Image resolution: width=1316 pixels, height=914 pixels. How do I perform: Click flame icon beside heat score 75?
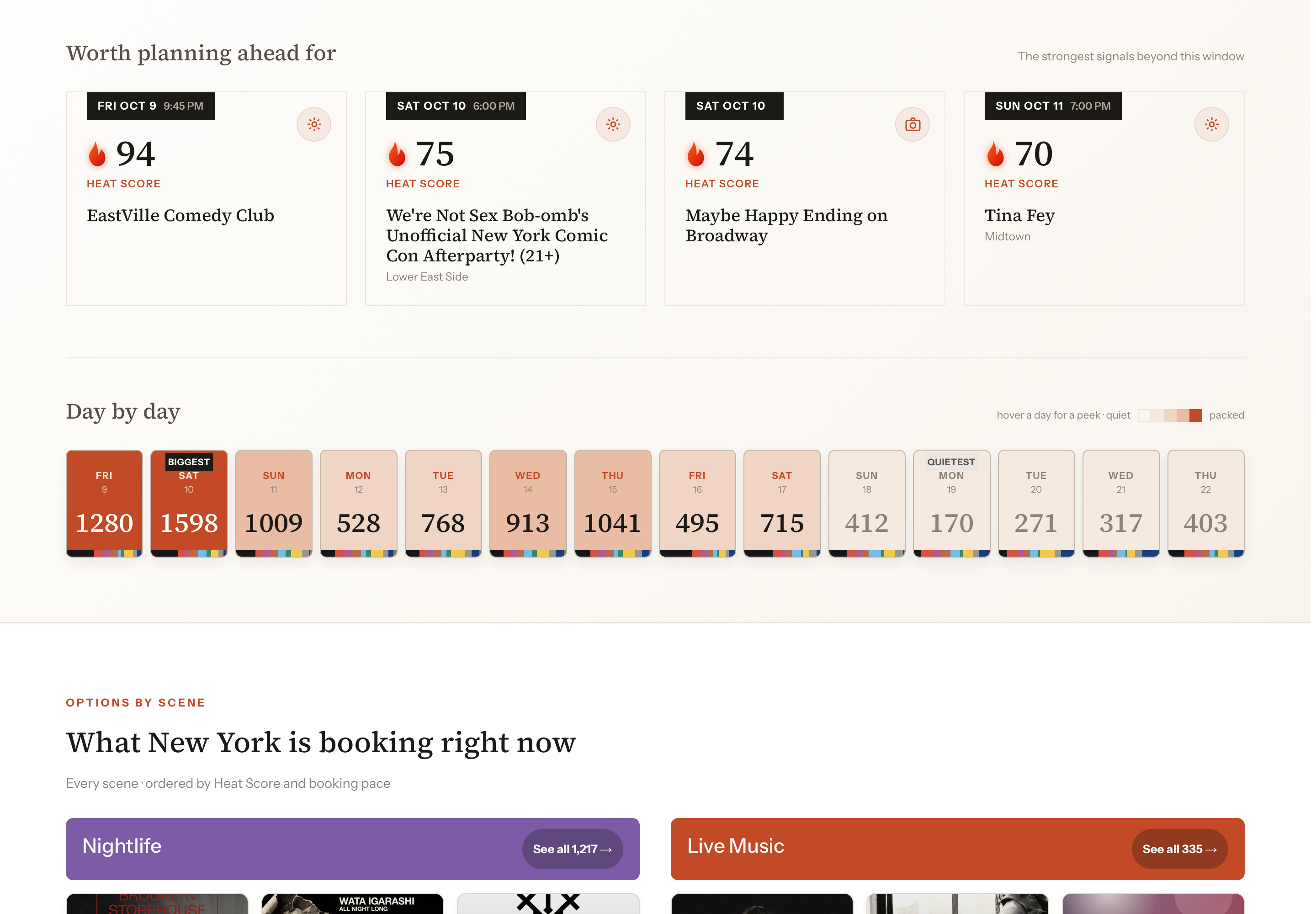396,154
